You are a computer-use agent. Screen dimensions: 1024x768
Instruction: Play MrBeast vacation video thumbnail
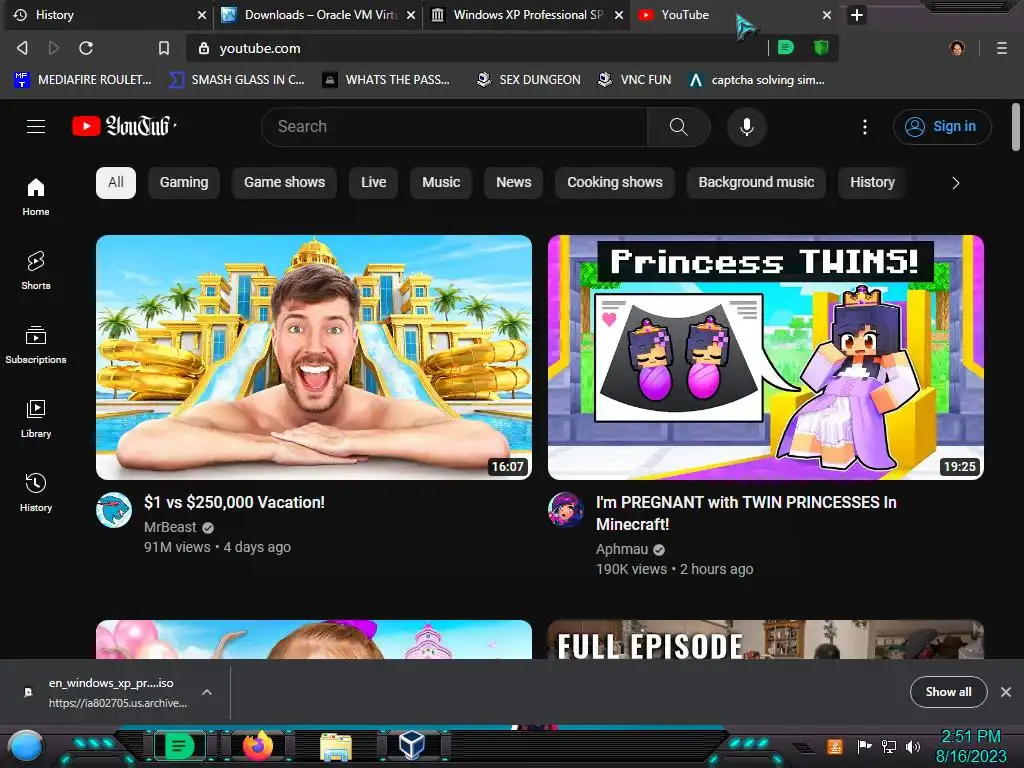point(314,357)
